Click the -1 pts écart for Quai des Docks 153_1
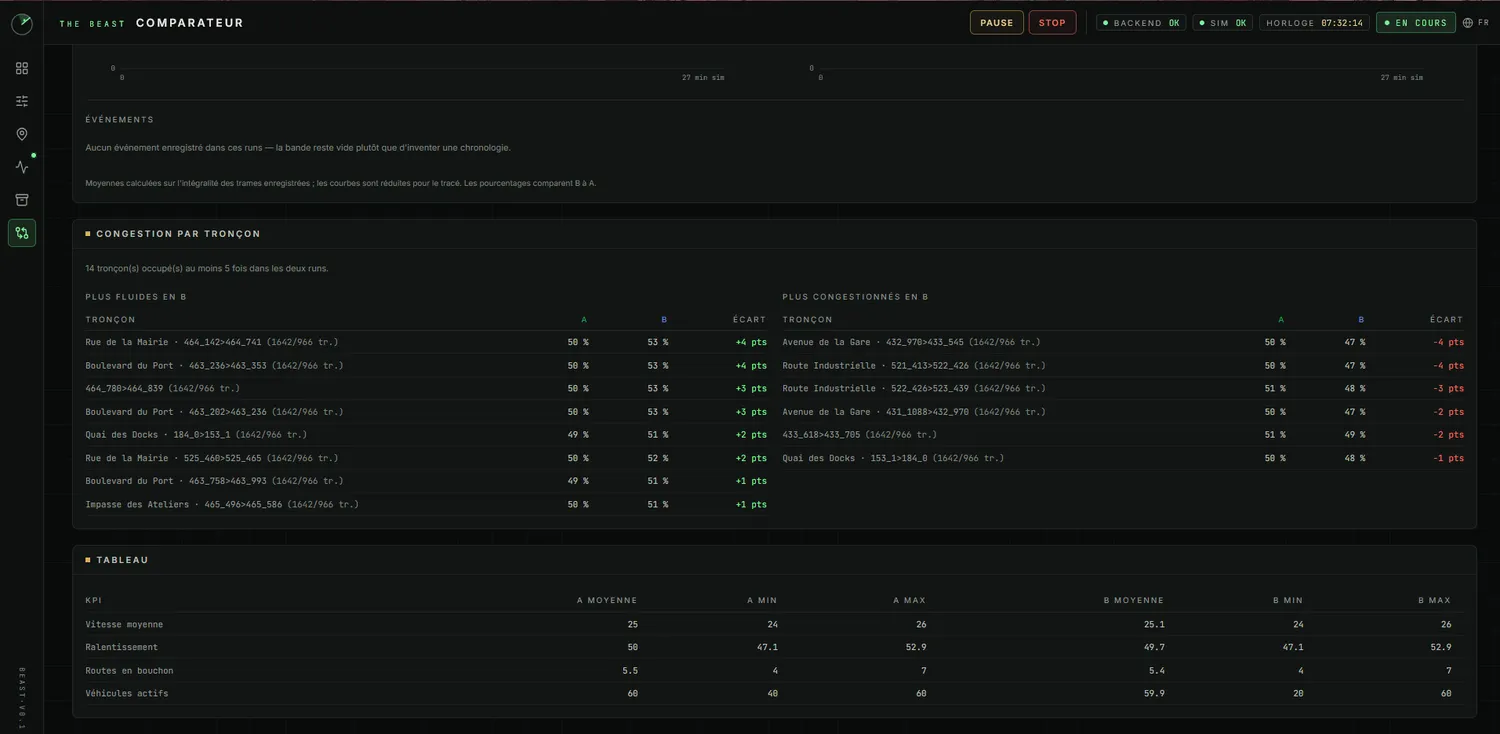The width and height of the screenshot is (1500, 734). point(1448,458)
